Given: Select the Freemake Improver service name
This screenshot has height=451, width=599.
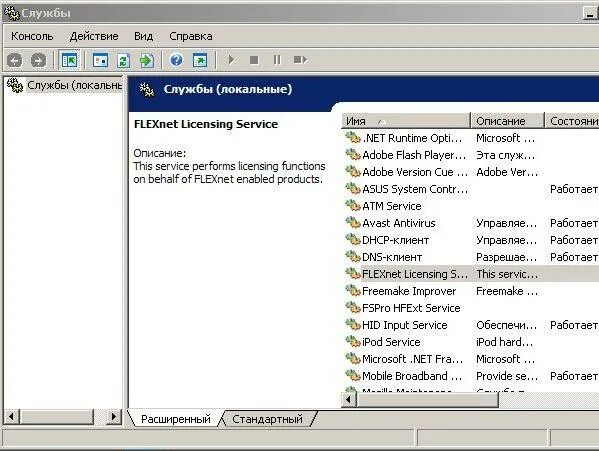Looking at the screenshot, I should 409,291.
